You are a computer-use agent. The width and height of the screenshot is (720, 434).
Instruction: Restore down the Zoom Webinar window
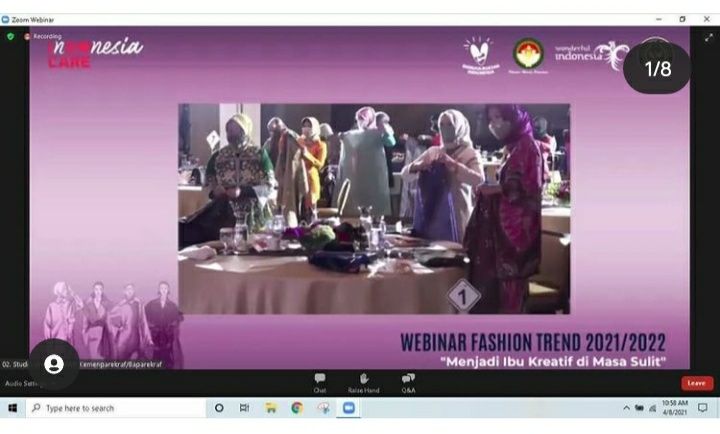pos(682,19)
